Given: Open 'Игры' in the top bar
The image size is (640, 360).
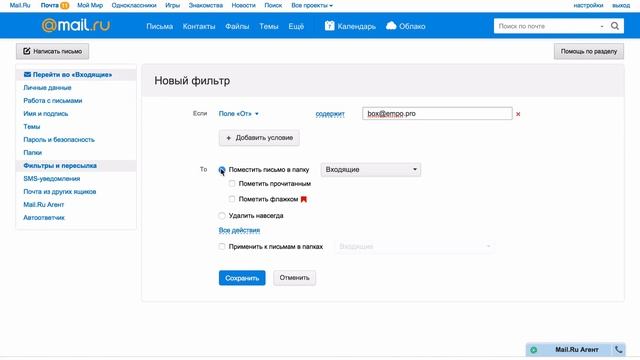Looking at the screenshot, I should coord(173,5).
